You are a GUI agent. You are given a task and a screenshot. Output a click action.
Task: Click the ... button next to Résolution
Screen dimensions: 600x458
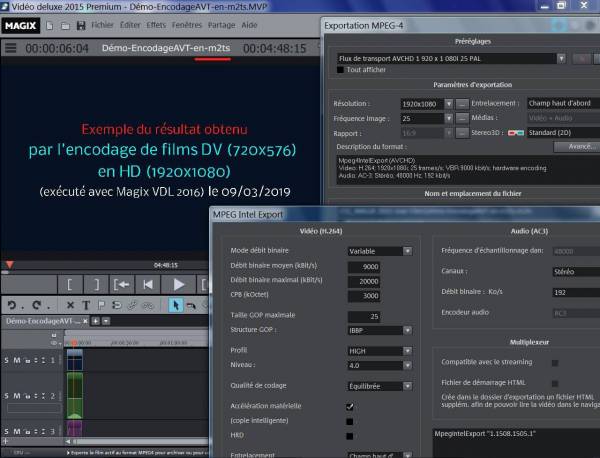click(462, 104)
